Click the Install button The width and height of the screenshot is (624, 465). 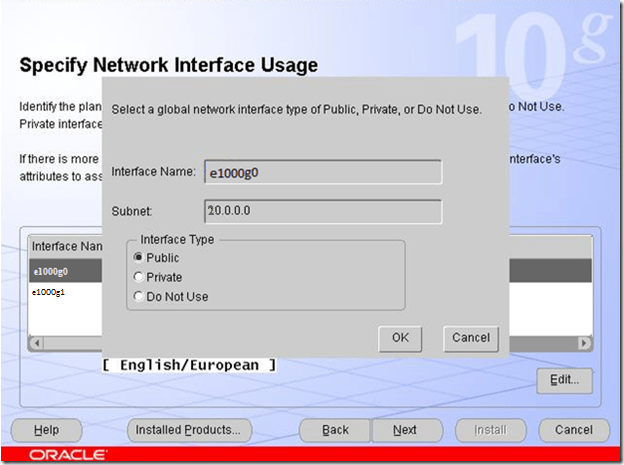pos(491,430)
